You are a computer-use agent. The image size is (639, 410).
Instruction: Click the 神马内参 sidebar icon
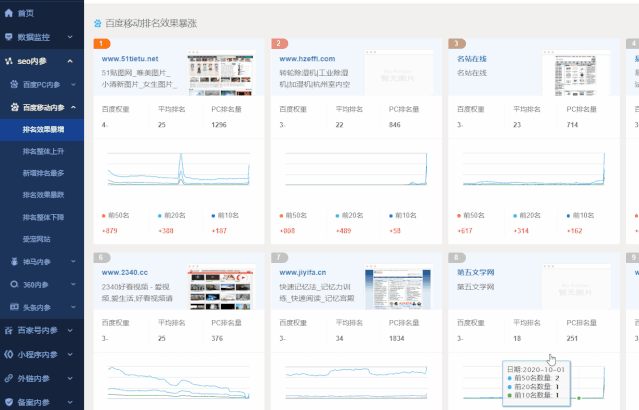(x=14, y=262)
